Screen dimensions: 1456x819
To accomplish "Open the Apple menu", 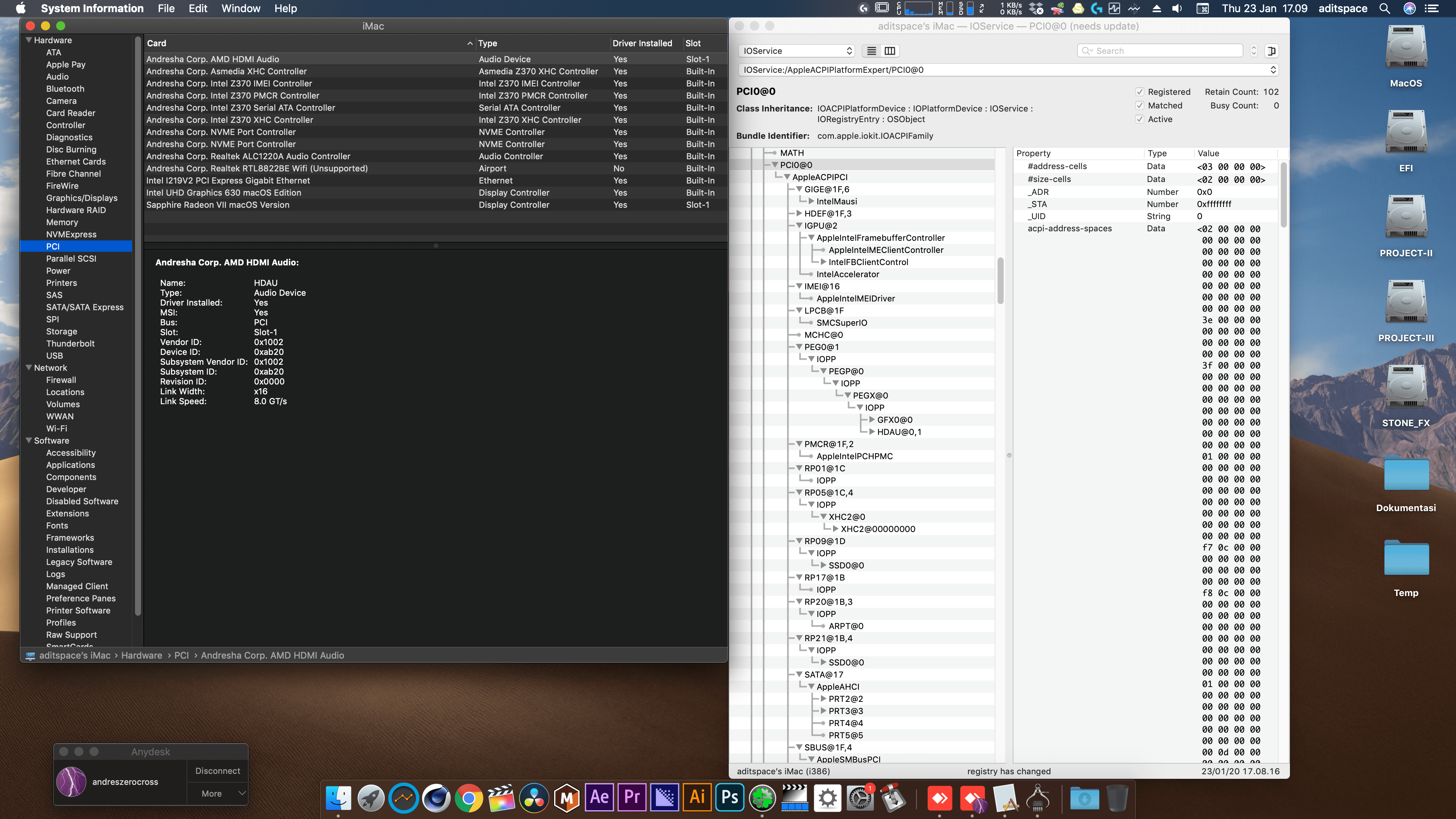I will point(21,8).
